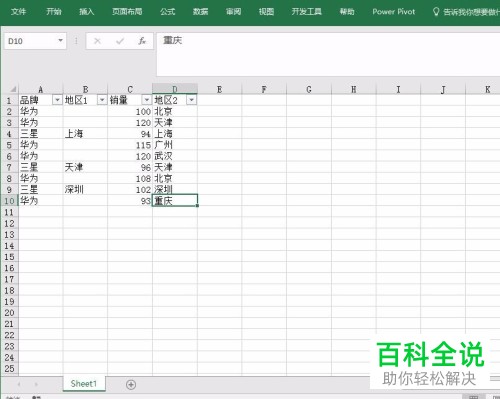
Task: Switch to the 视图 ribbon tab
Action: coord(266,12)
